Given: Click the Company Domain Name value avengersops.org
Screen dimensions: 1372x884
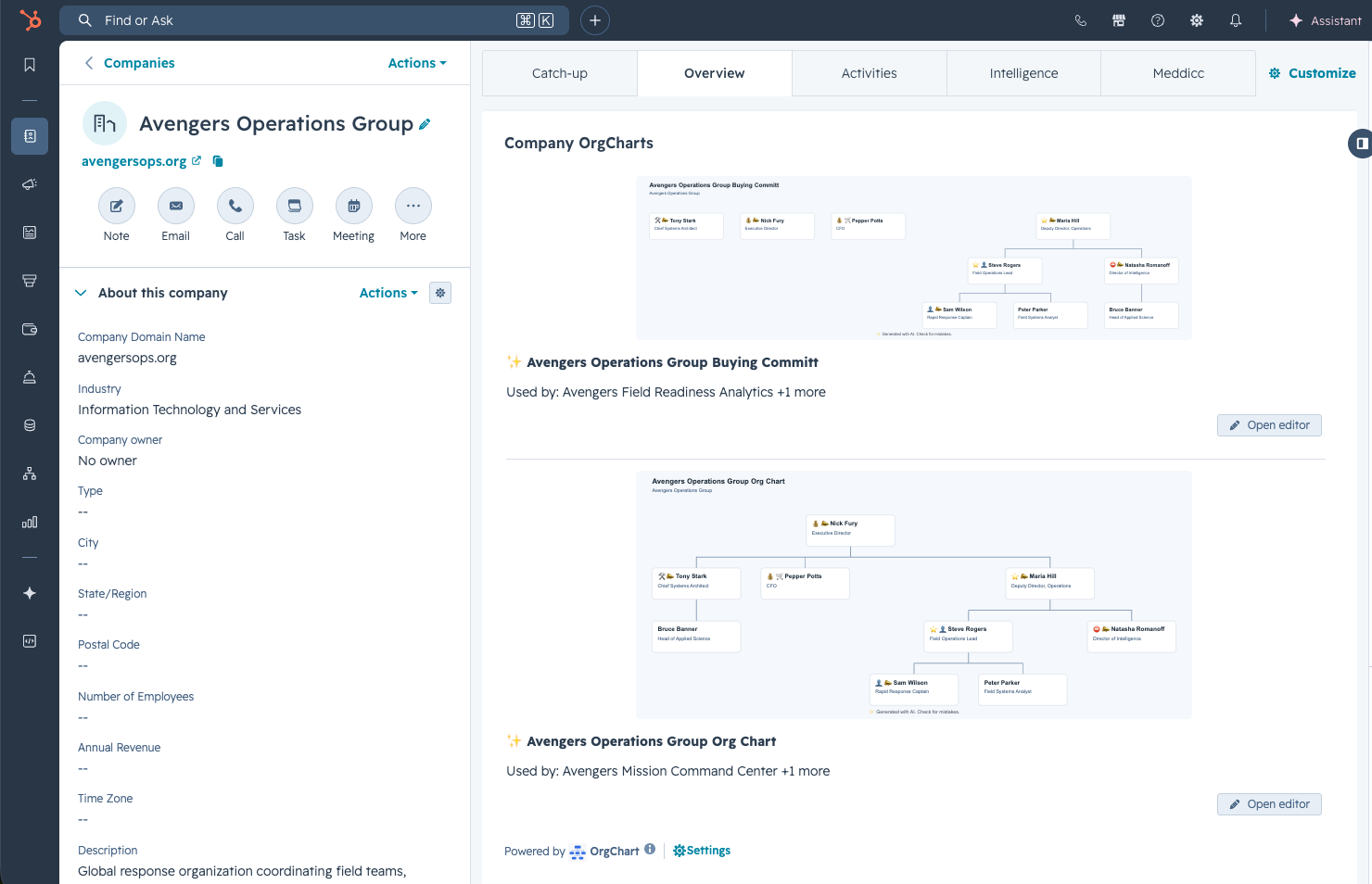Looking at the screenshot, I should (x=127, y=358).
